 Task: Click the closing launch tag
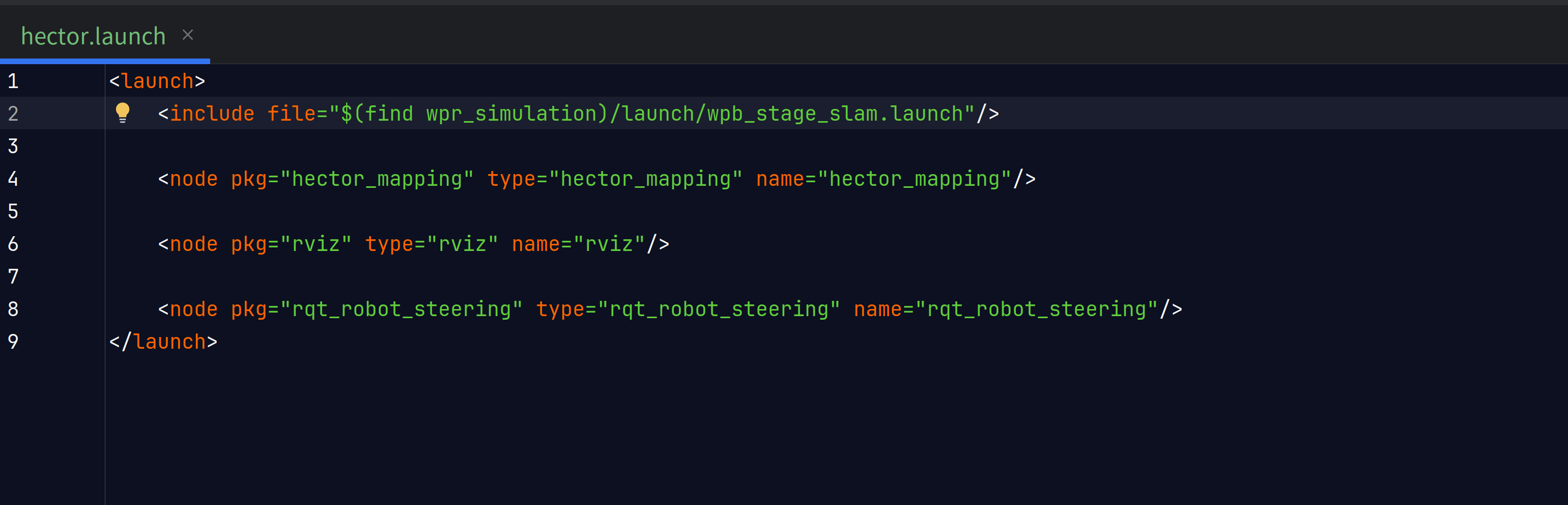[x=163, y=342]
